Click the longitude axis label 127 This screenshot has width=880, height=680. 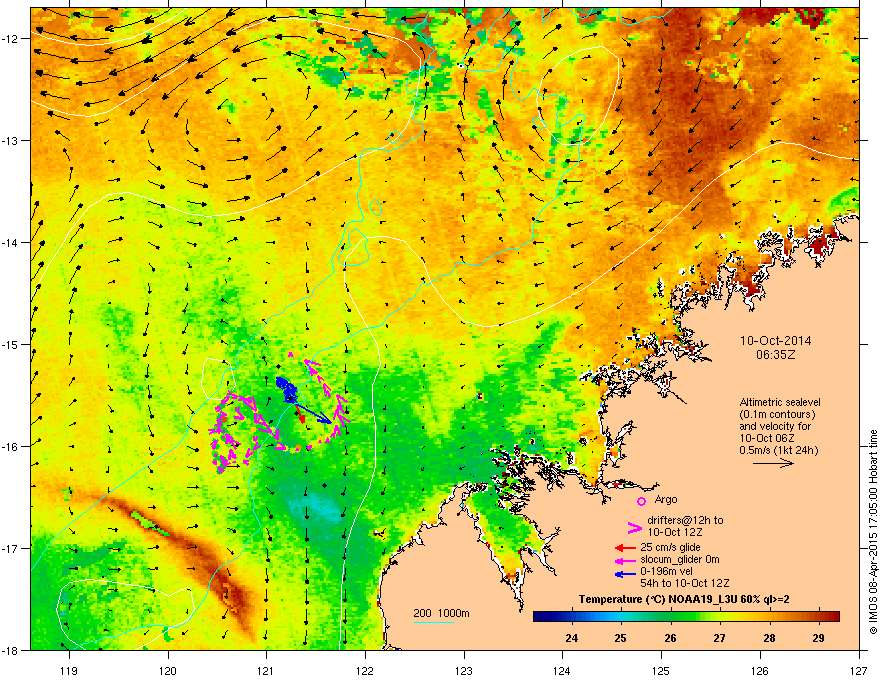tap(859, 670)
